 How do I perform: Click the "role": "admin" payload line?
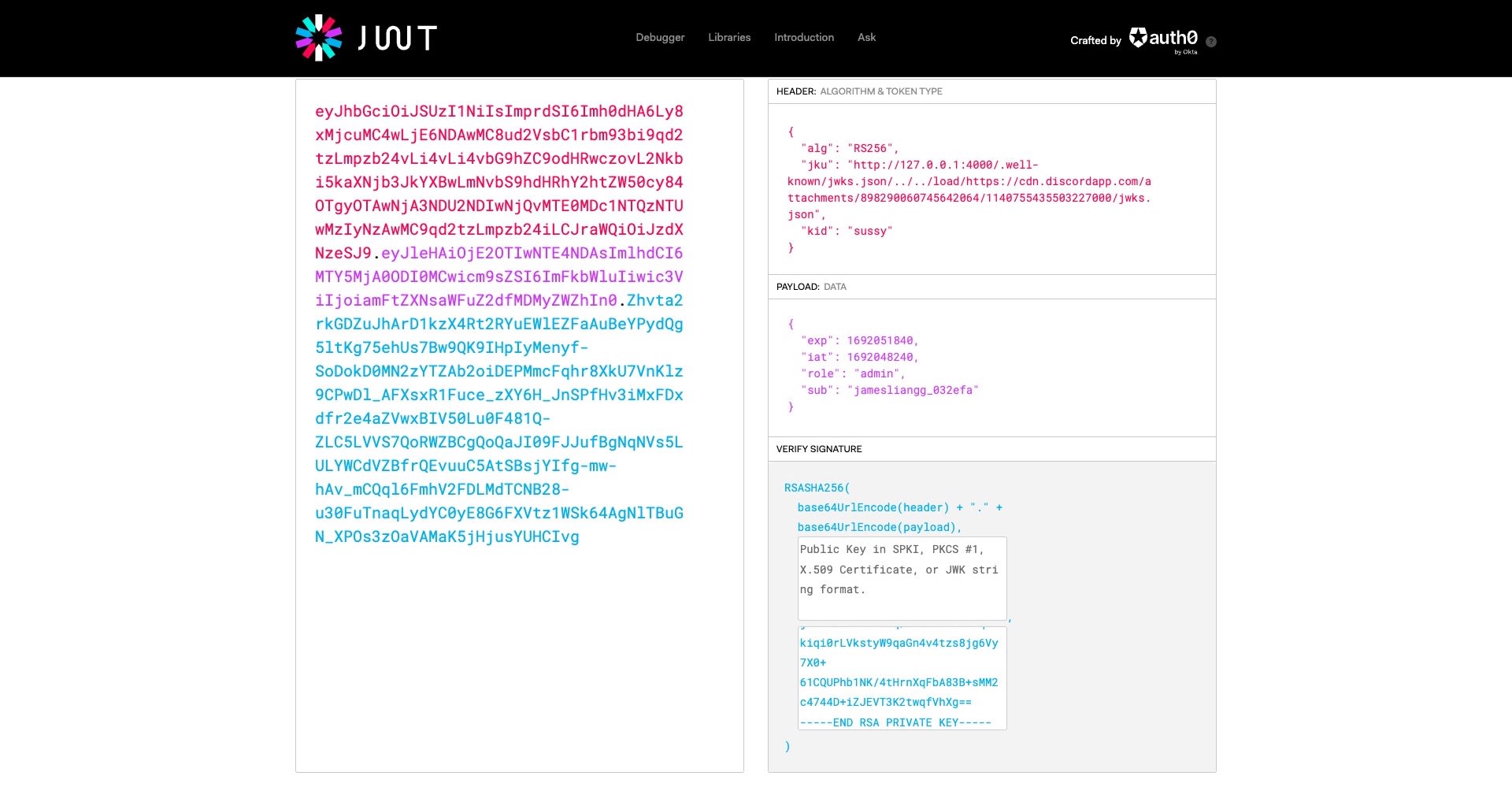pos(853,373)
